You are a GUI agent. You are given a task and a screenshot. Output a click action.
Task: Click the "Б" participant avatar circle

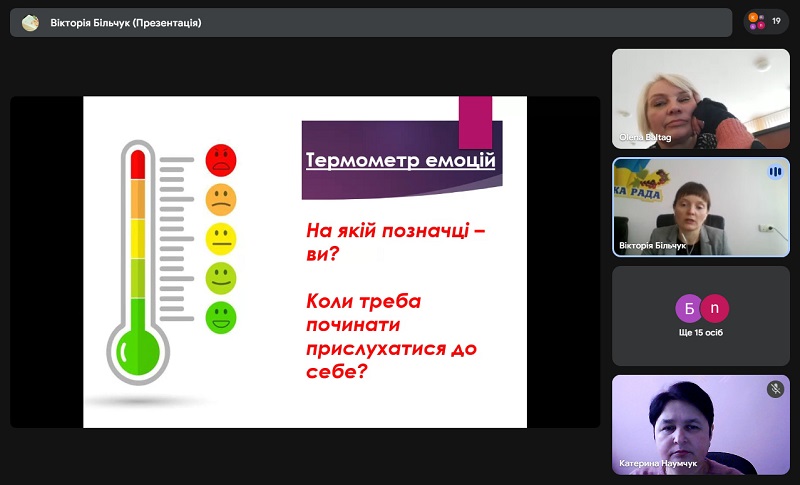coord(688,307)
